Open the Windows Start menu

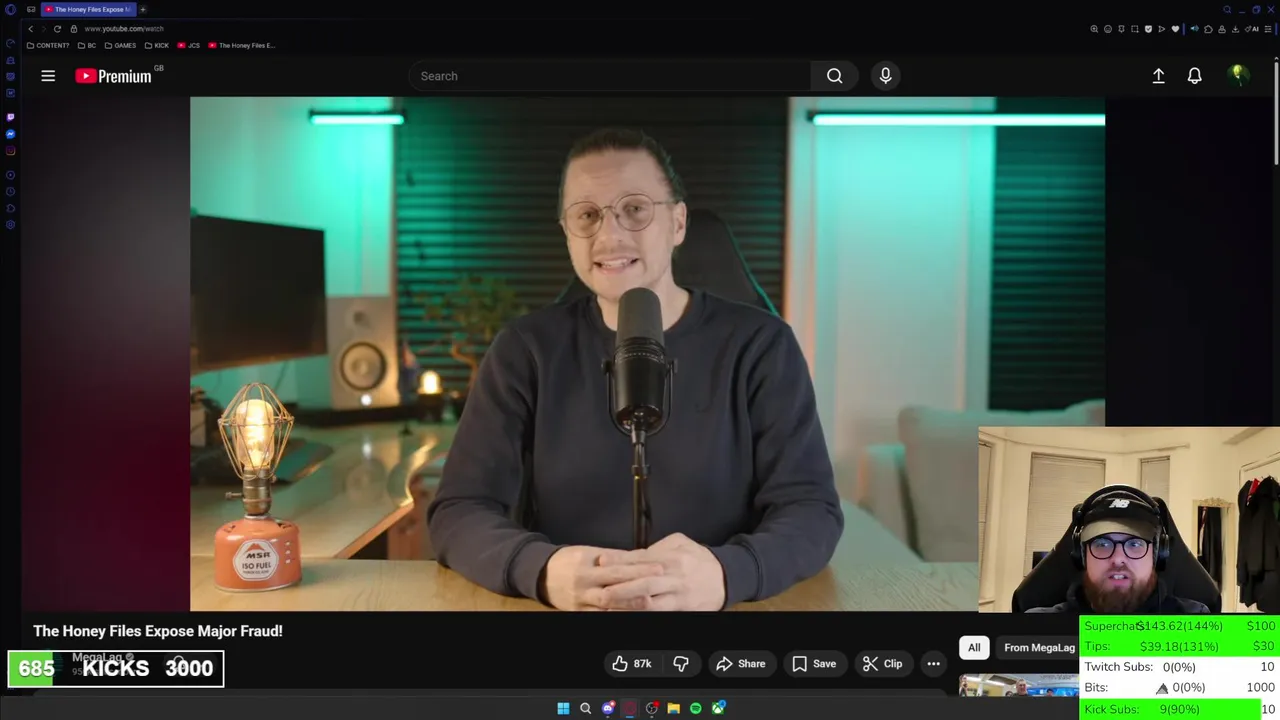pyautogui.click(x=563, y=709)
